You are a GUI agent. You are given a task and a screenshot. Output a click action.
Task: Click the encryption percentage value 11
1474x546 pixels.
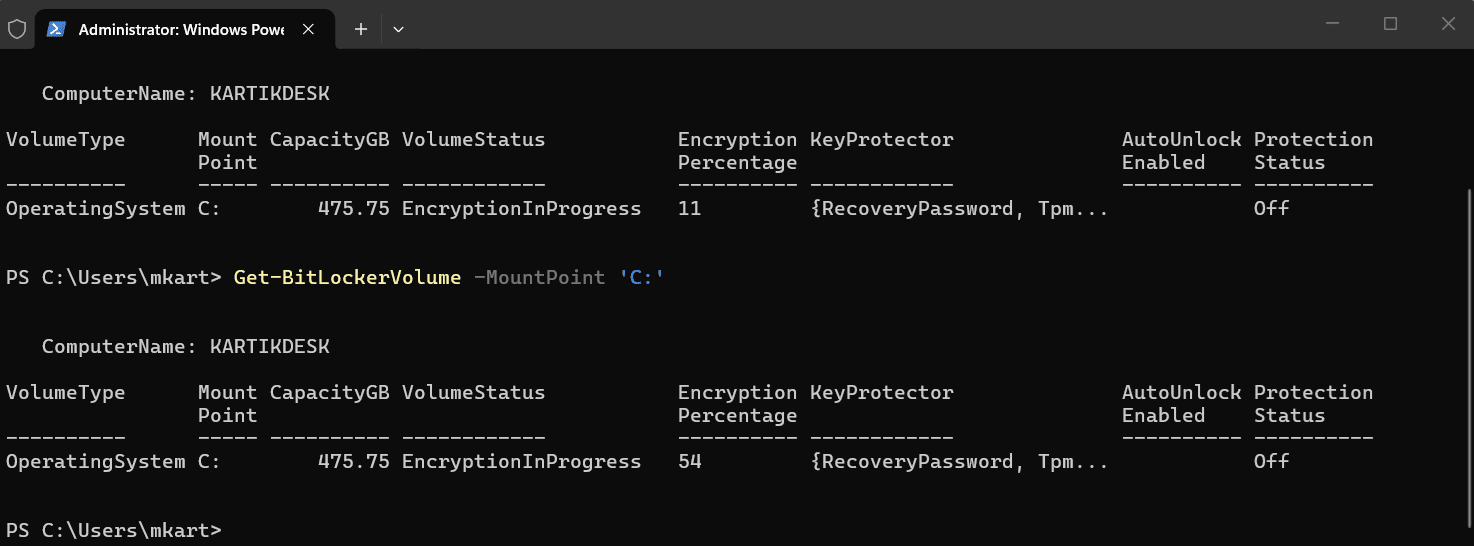coord(689,208)
